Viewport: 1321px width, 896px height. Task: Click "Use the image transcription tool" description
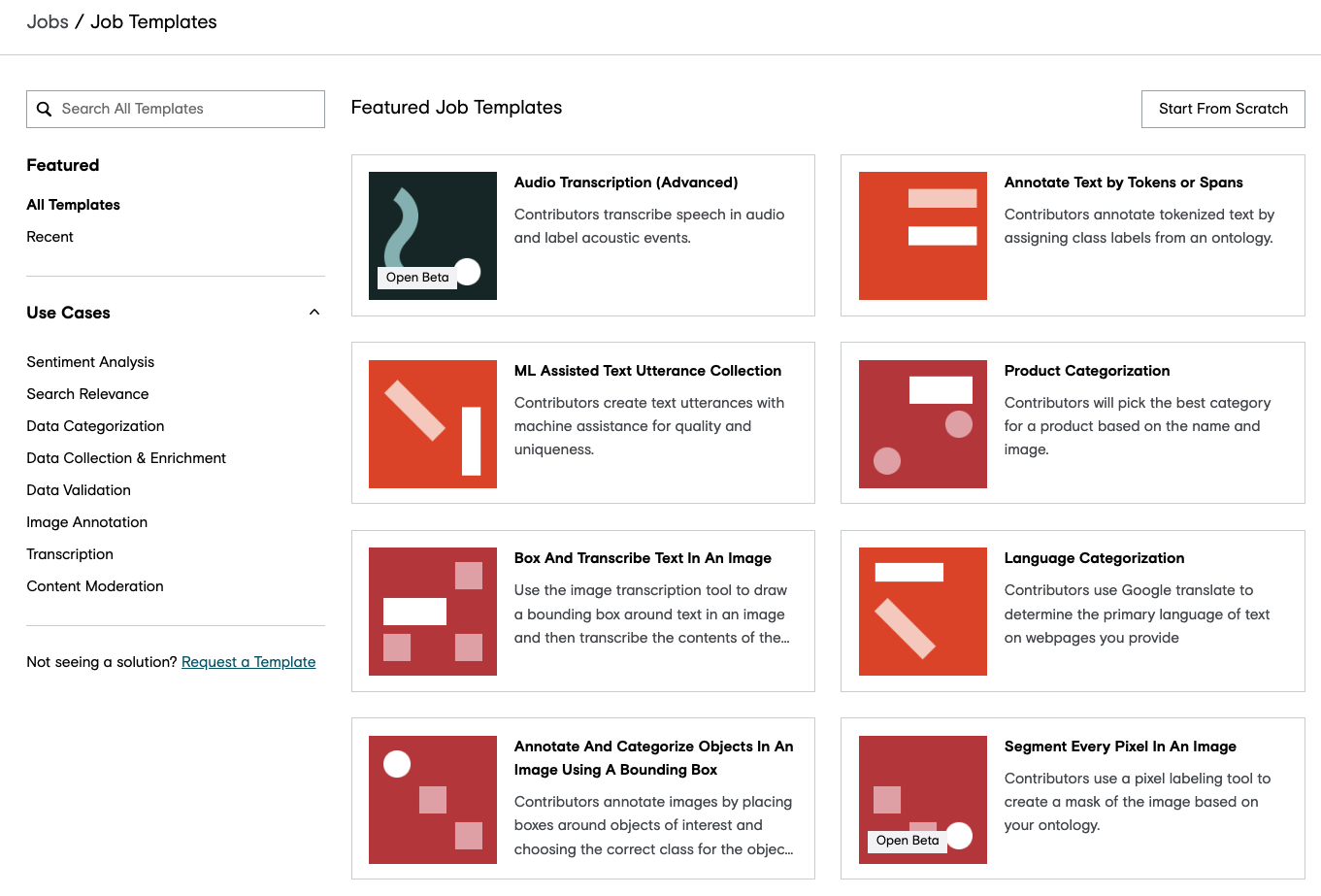click(x=652, y=614)
